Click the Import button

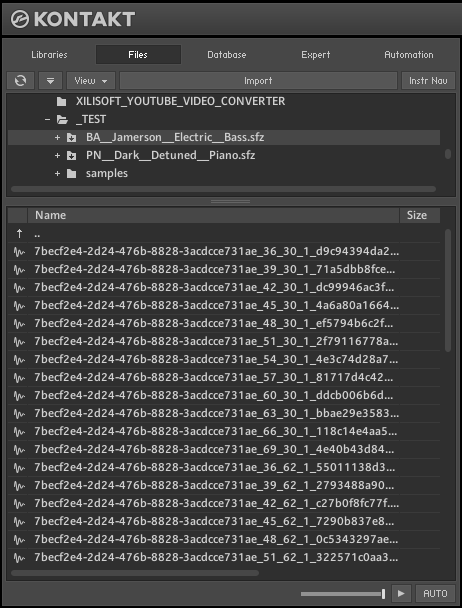tap(258, 81)
